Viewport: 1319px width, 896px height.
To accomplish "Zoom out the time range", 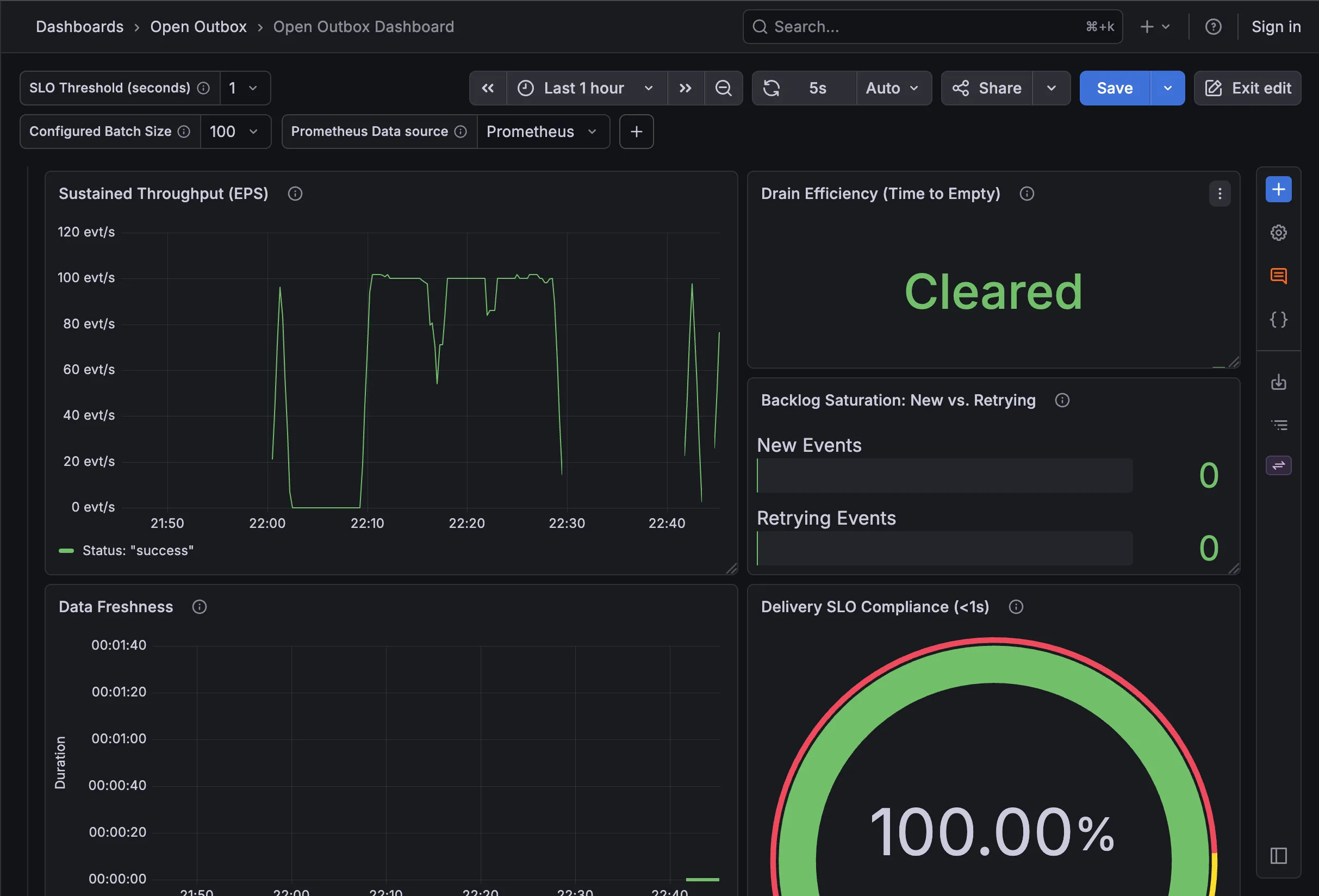I will [723, 88].
